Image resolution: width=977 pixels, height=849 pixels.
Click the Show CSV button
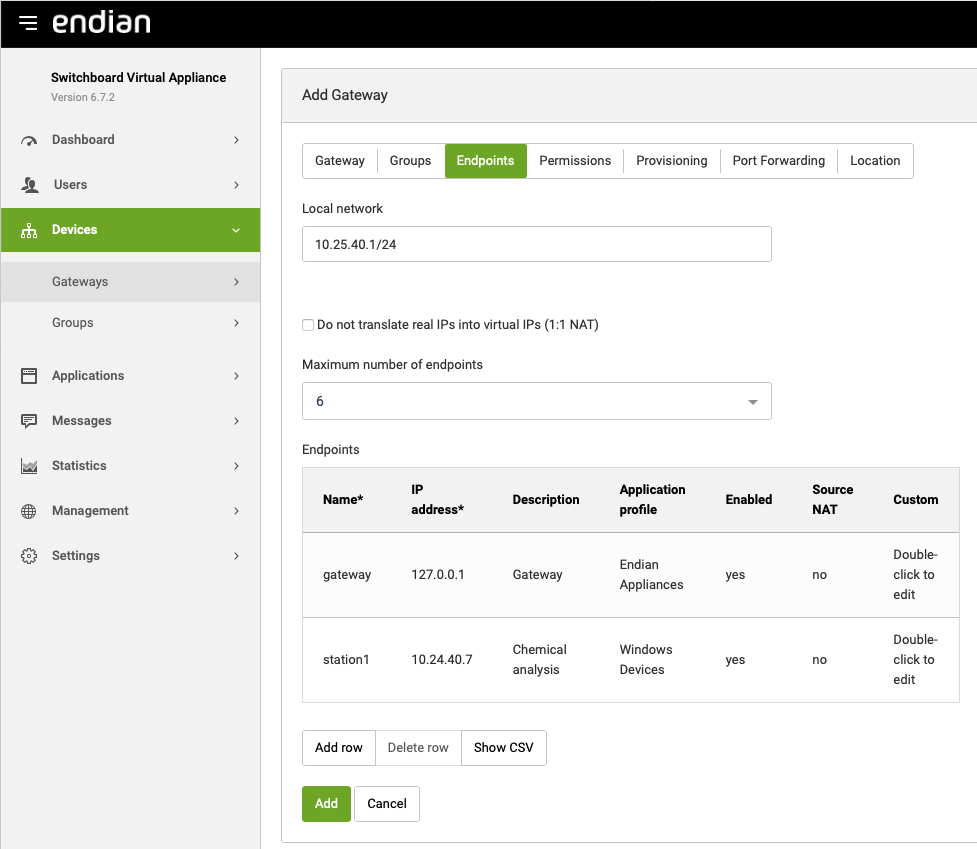tap(503, 748)
